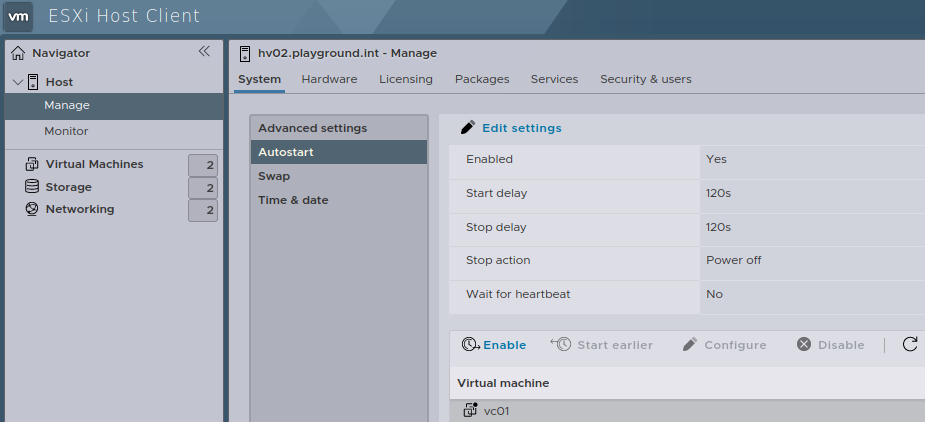
Task: Select Host in the Navigator tree
Action: pyautogui.click(x=59, y=82)
